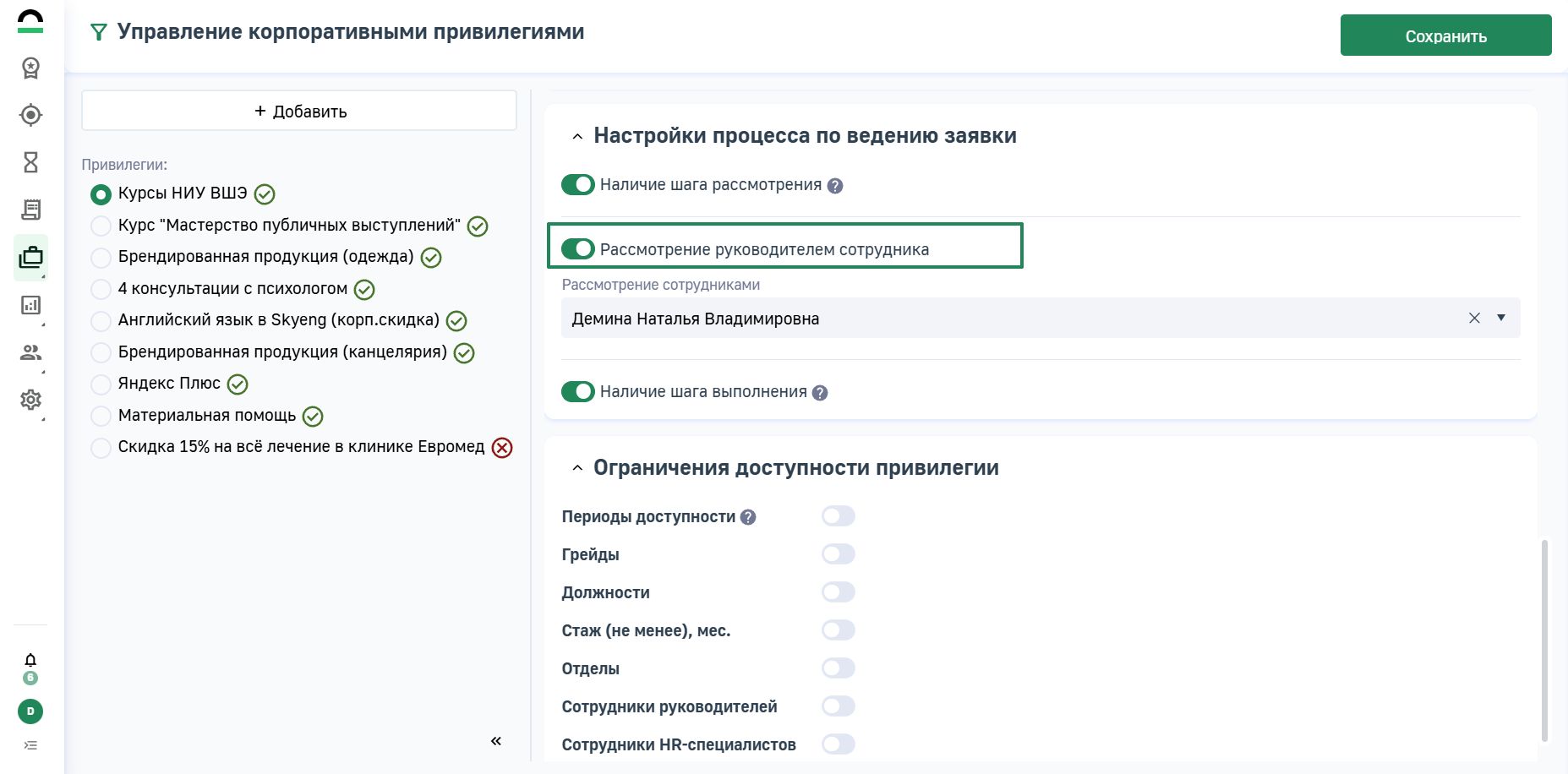Open the achievements badge icon in sidebar

click(30, 68)
